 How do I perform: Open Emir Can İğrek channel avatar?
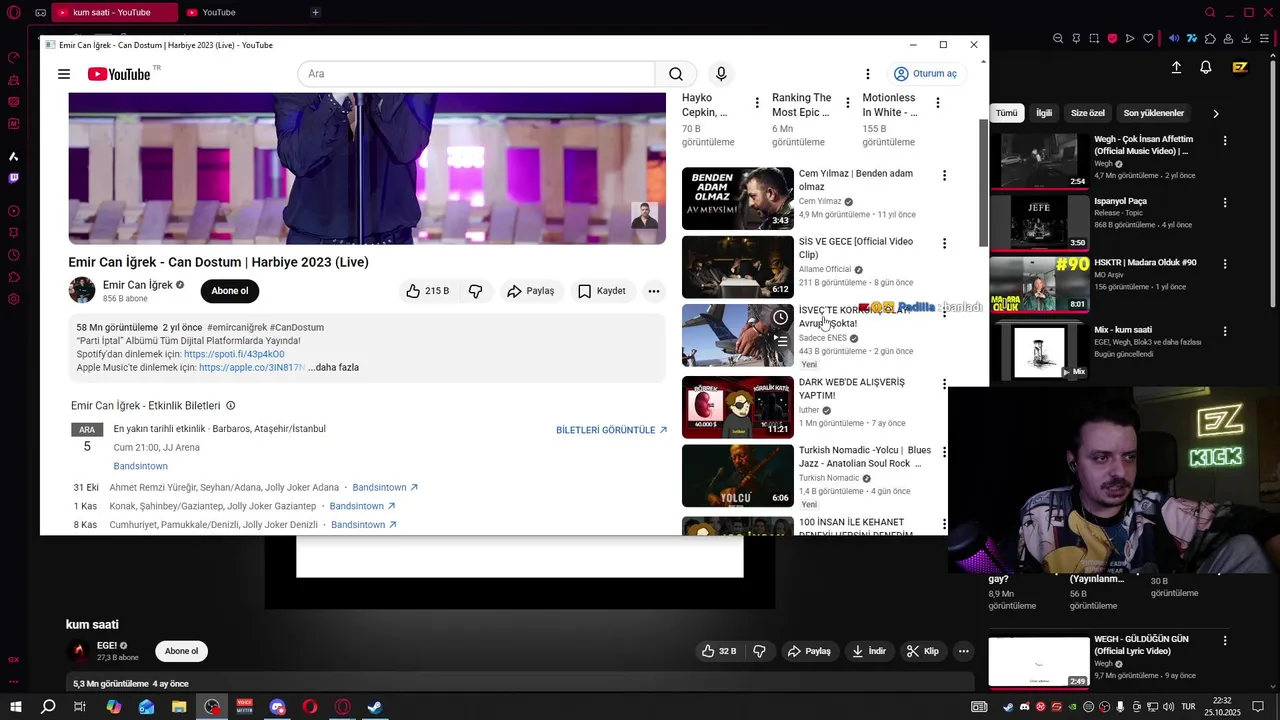coord(82,291)
